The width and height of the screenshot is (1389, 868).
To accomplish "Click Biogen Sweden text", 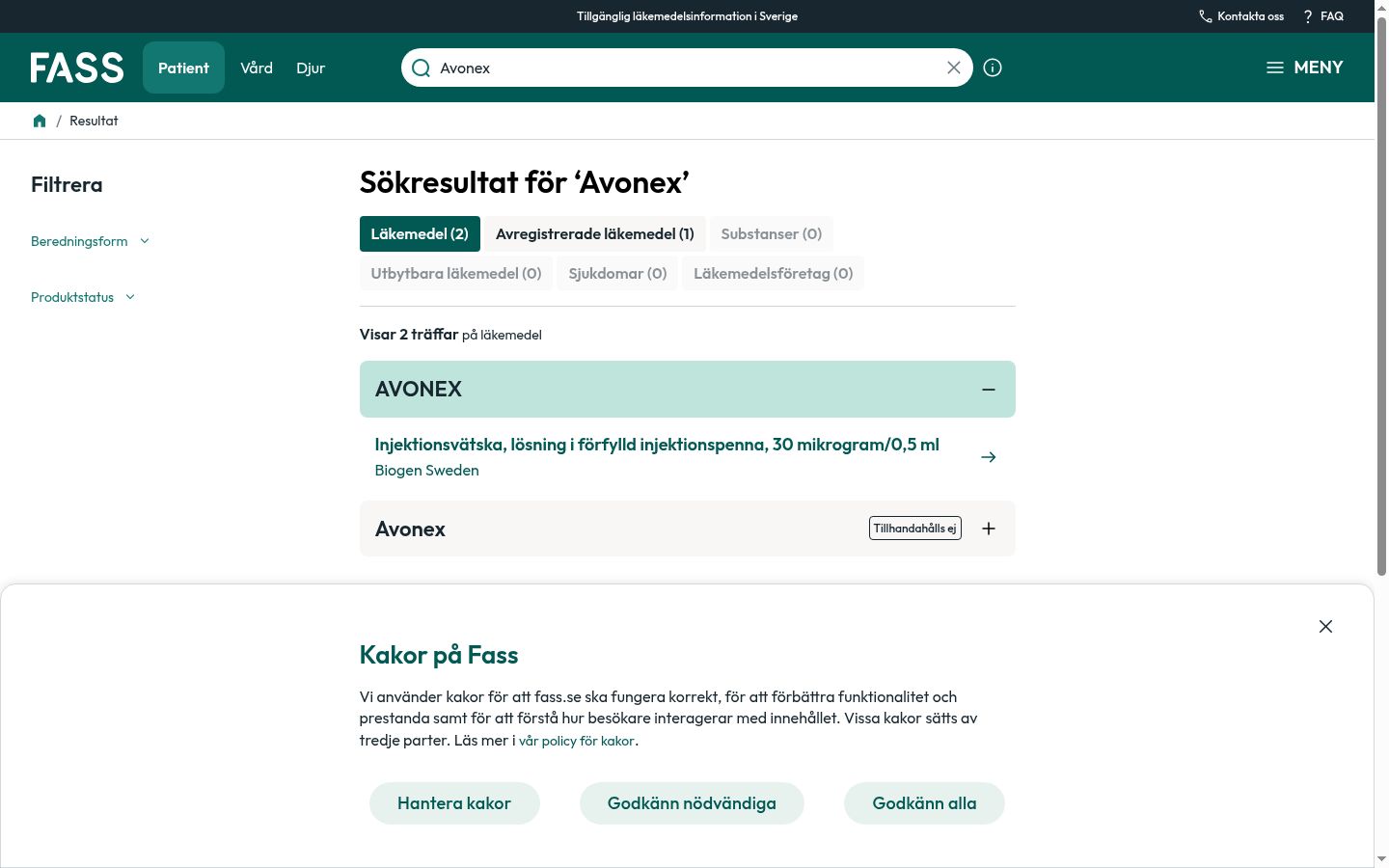I will [426, 471].
